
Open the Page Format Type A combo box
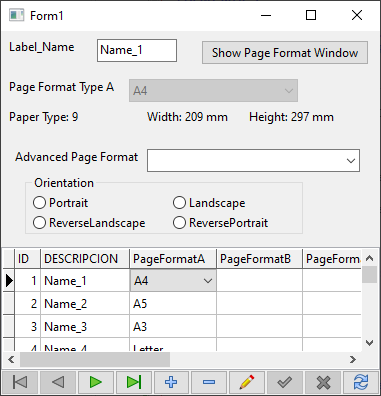(x=213, y=90)
